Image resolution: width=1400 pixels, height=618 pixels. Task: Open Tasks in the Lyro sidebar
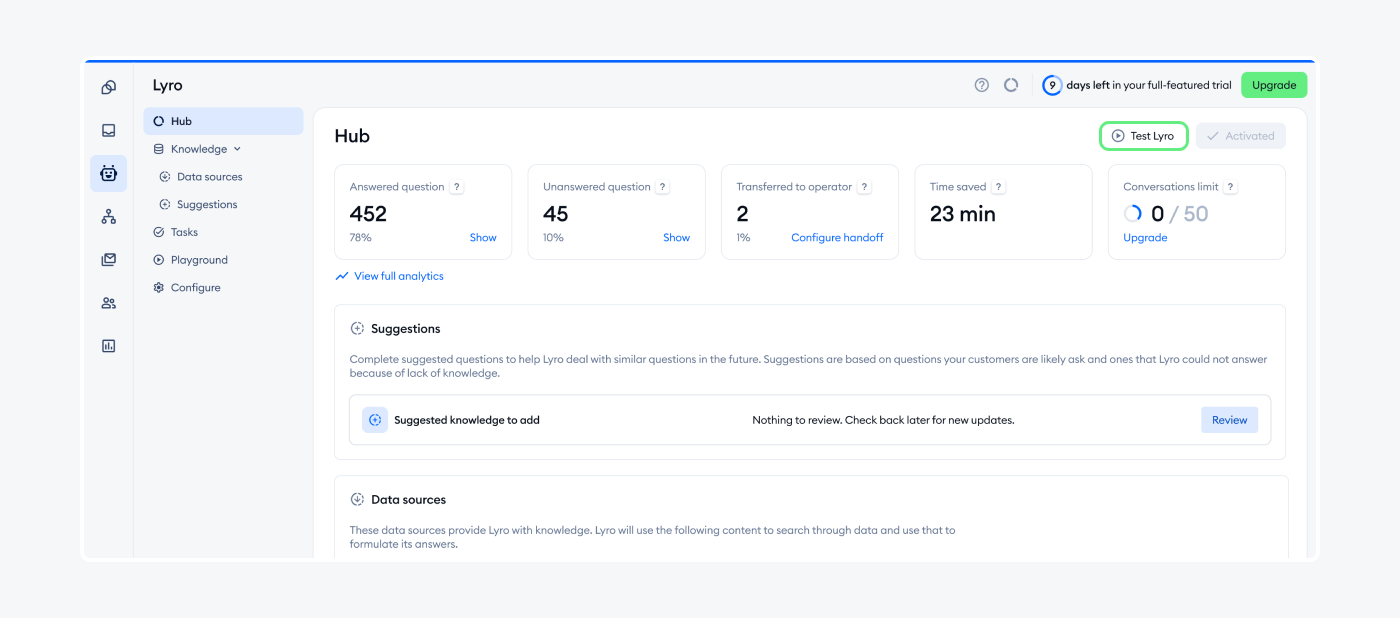tap(184, 232)
